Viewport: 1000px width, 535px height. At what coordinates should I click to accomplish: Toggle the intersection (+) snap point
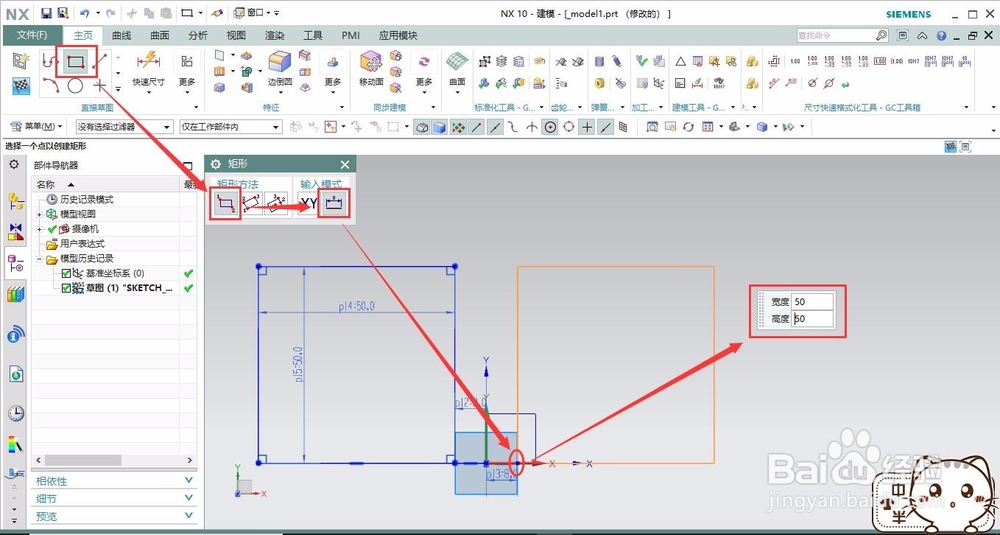point(587,127)
